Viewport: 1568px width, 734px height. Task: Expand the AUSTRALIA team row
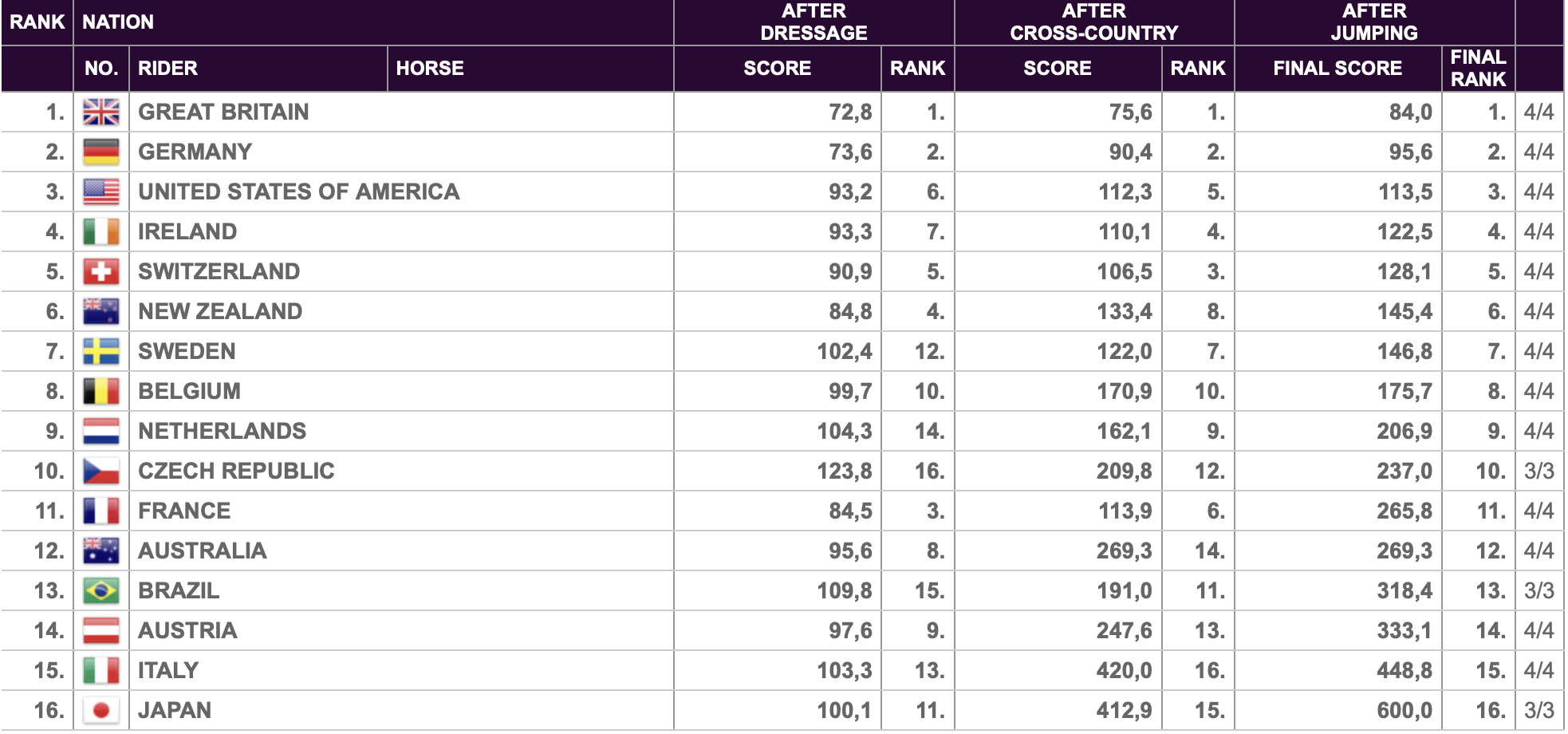point(782,551)
